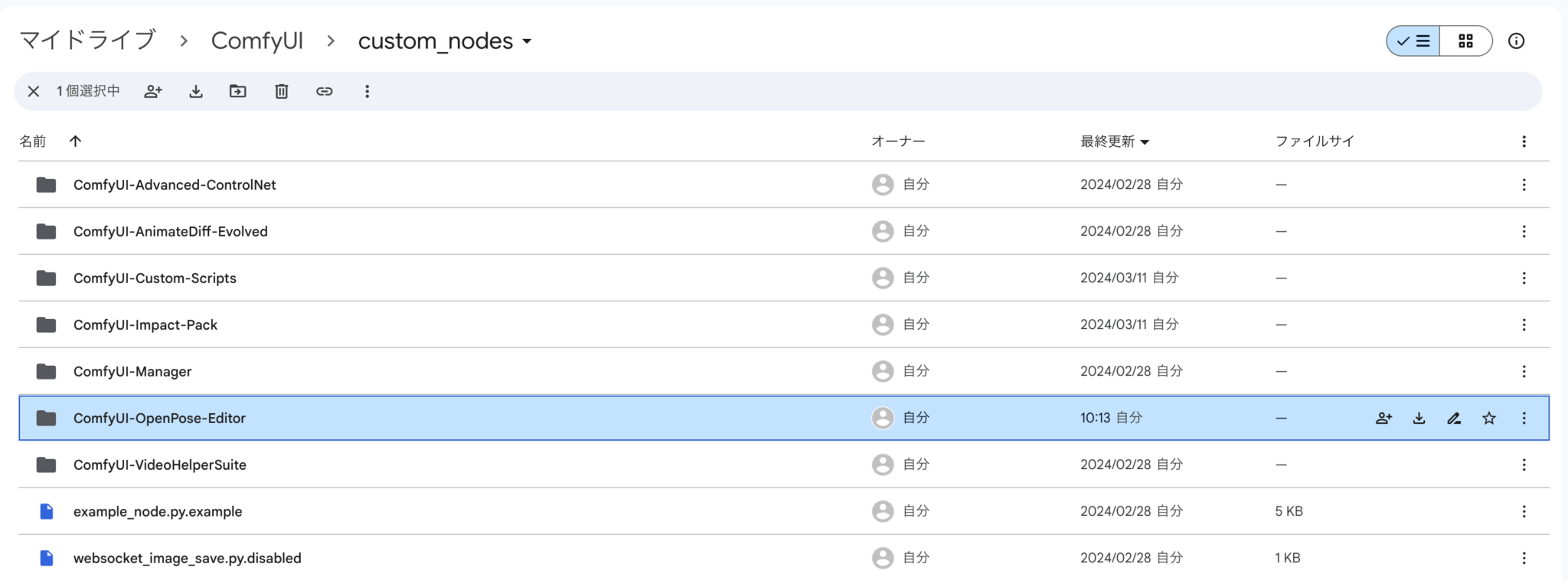Switch to grid layout view
The height and width of the screenshot is (580, 1568).
(x=1465, y=41)
